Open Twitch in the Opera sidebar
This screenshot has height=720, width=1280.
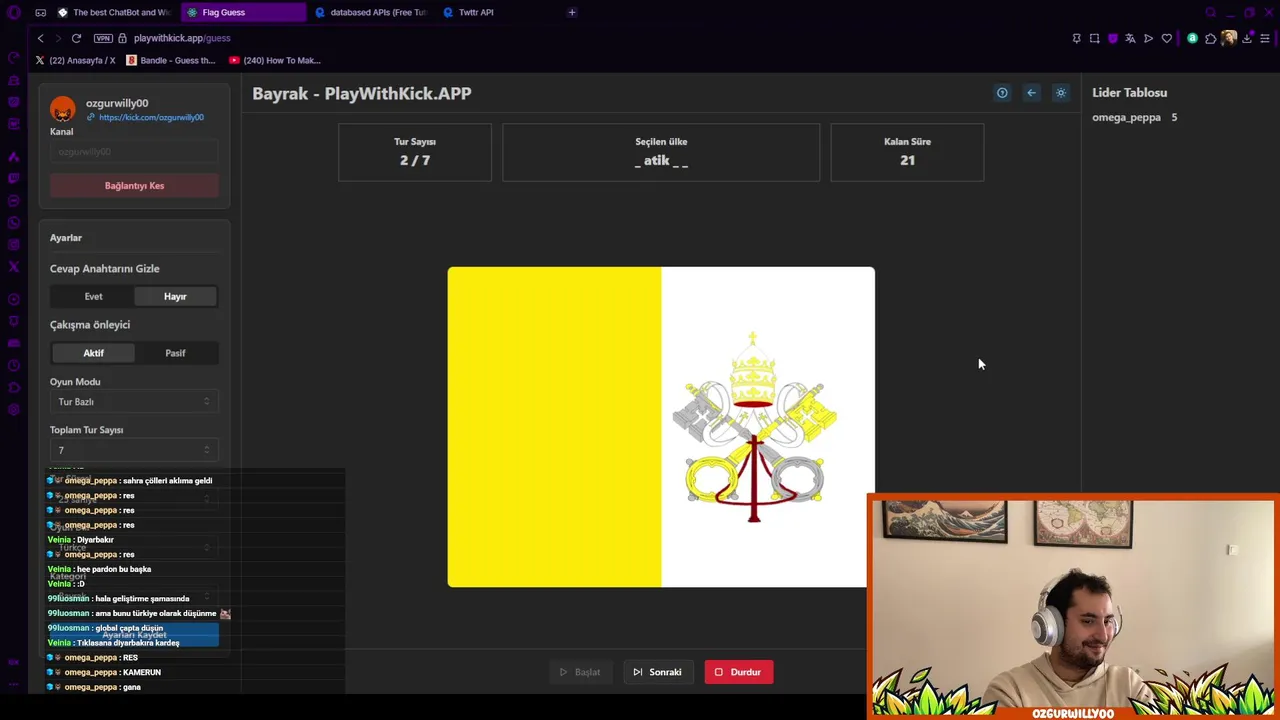(14, 178)
